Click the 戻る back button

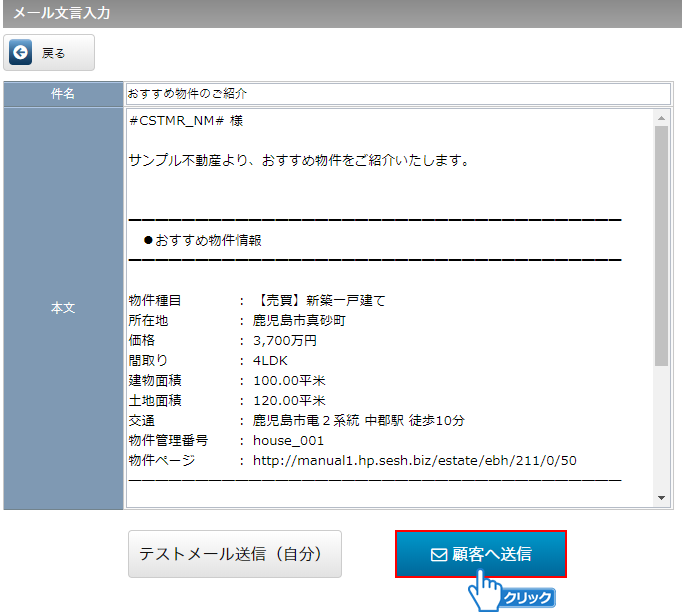[49, 53]
